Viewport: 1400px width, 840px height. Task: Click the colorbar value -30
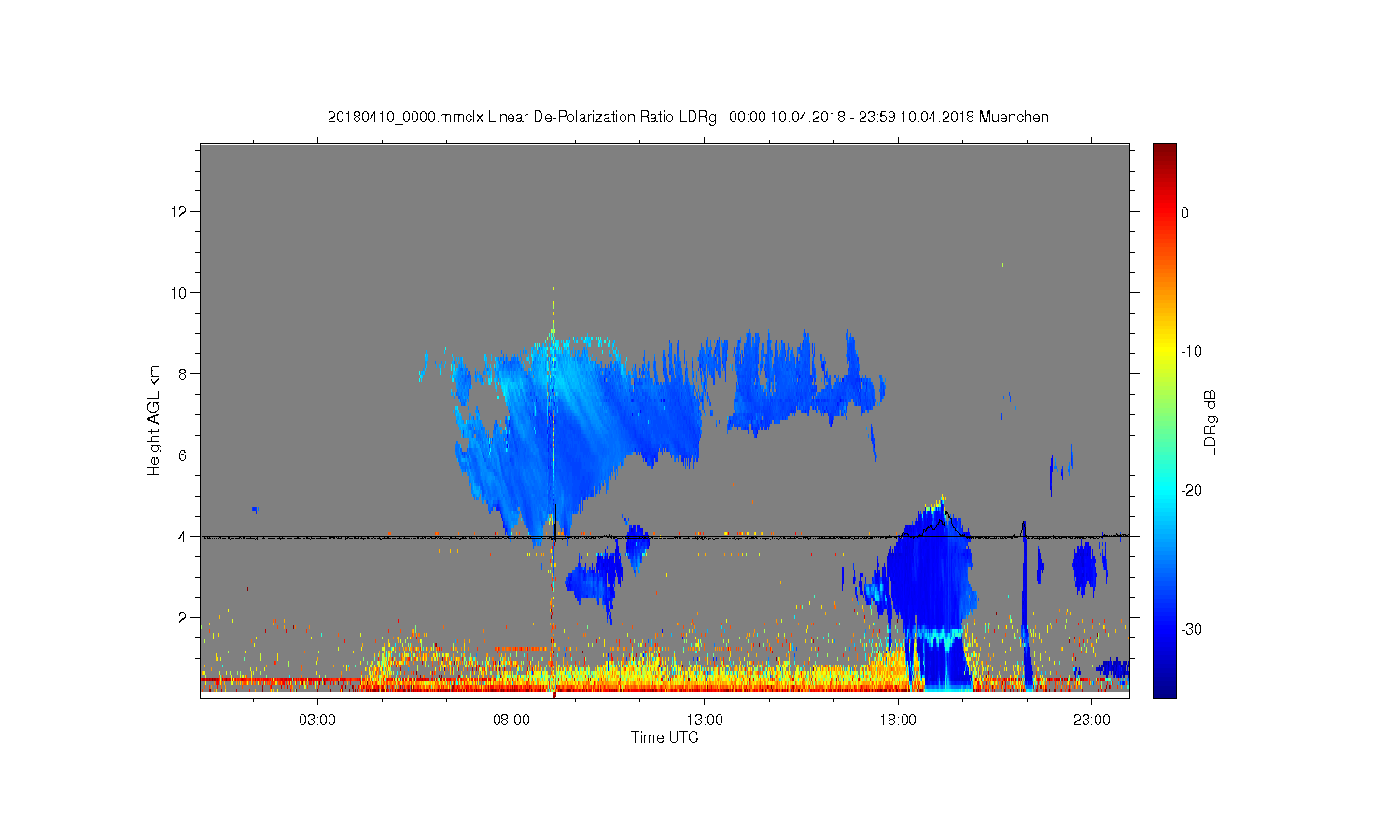1191,630
